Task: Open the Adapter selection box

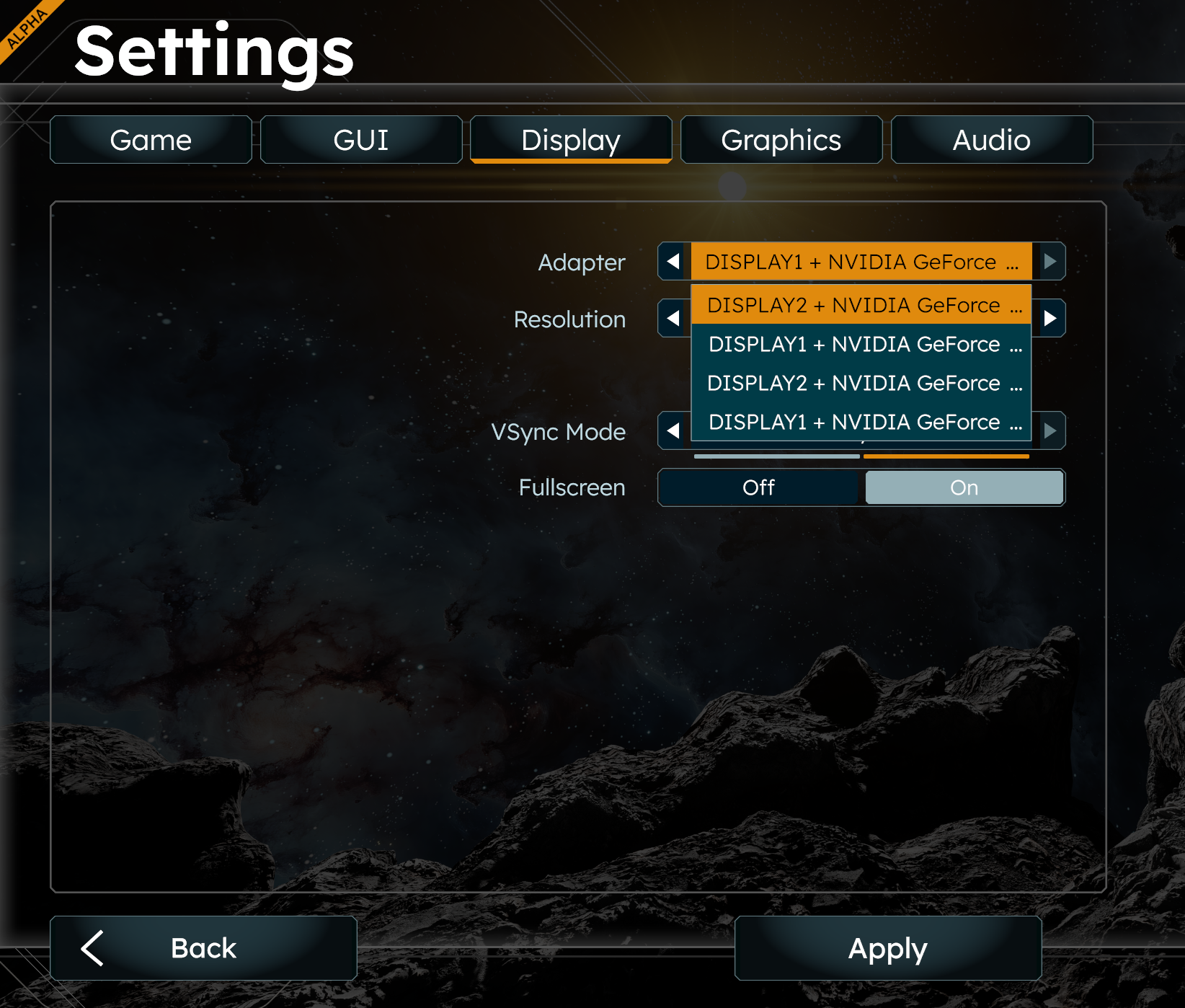Action: click(x=861, y=261)
